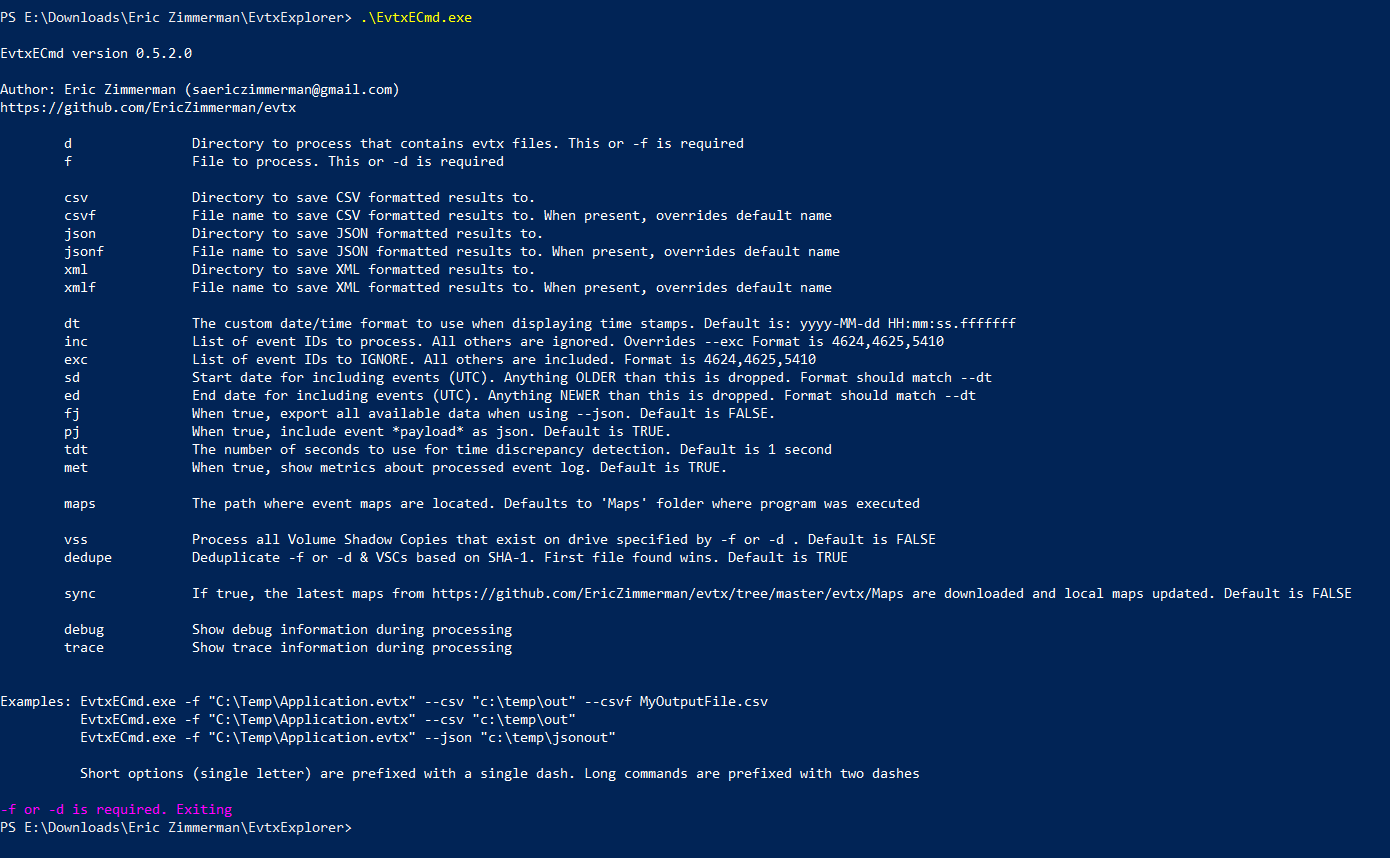The image size is (1390, 858).
Task: Click the MyOutputFile.csv text in first example
Action: coord(704,702)
